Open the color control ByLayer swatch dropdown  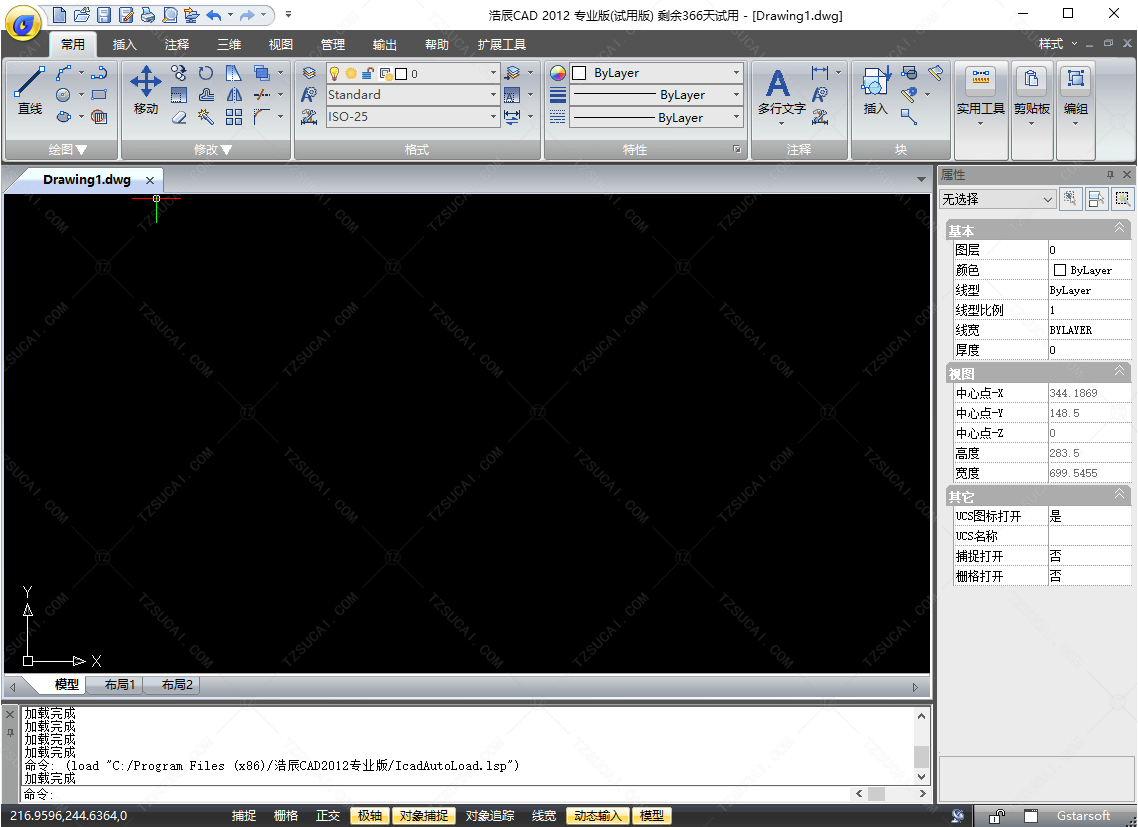(x=656, y=73)
